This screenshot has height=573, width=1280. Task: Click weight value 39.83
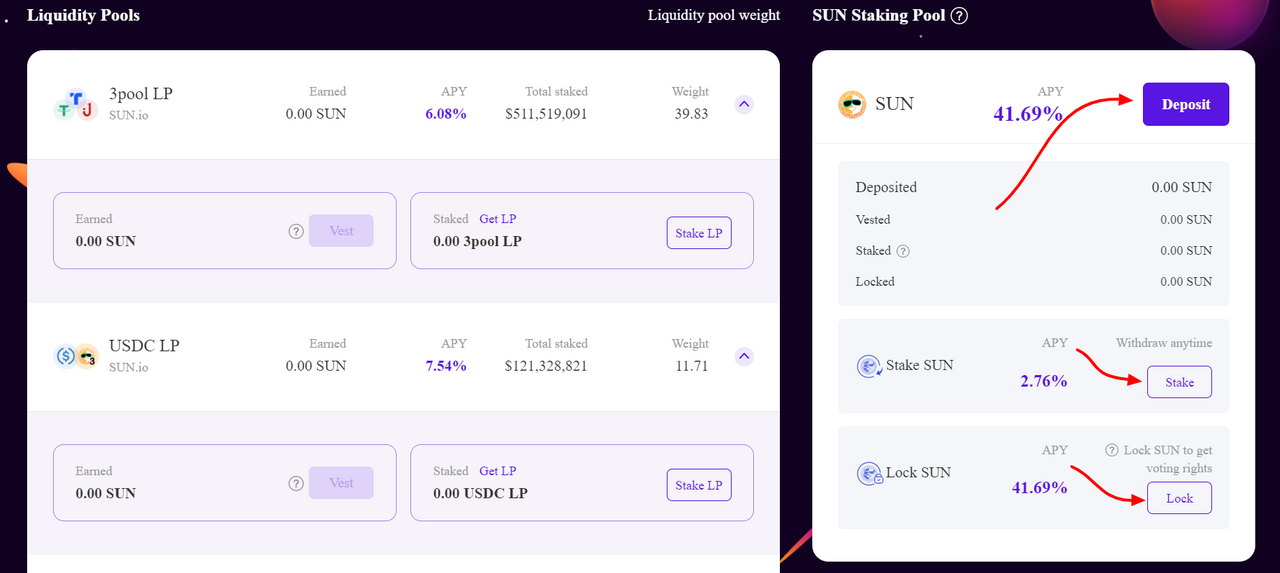coord(691,114)
